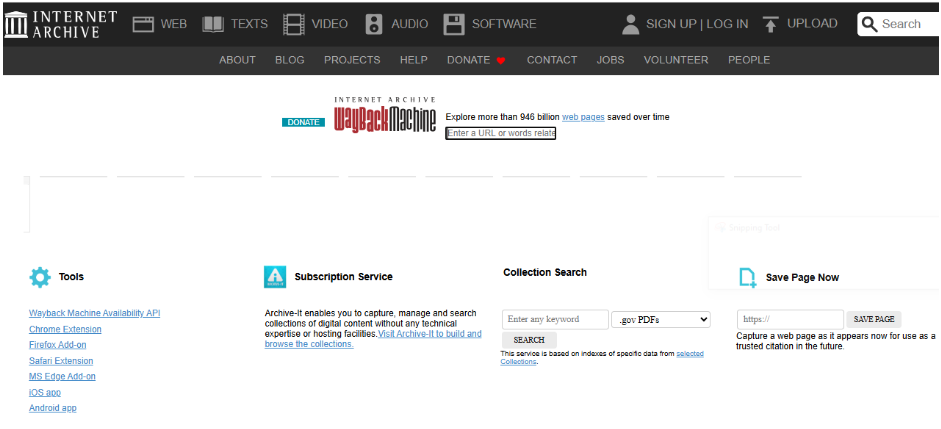Viewport: 941px width, 429px height.
Task: Open the Firefox Add-on link
Action: 58,345
